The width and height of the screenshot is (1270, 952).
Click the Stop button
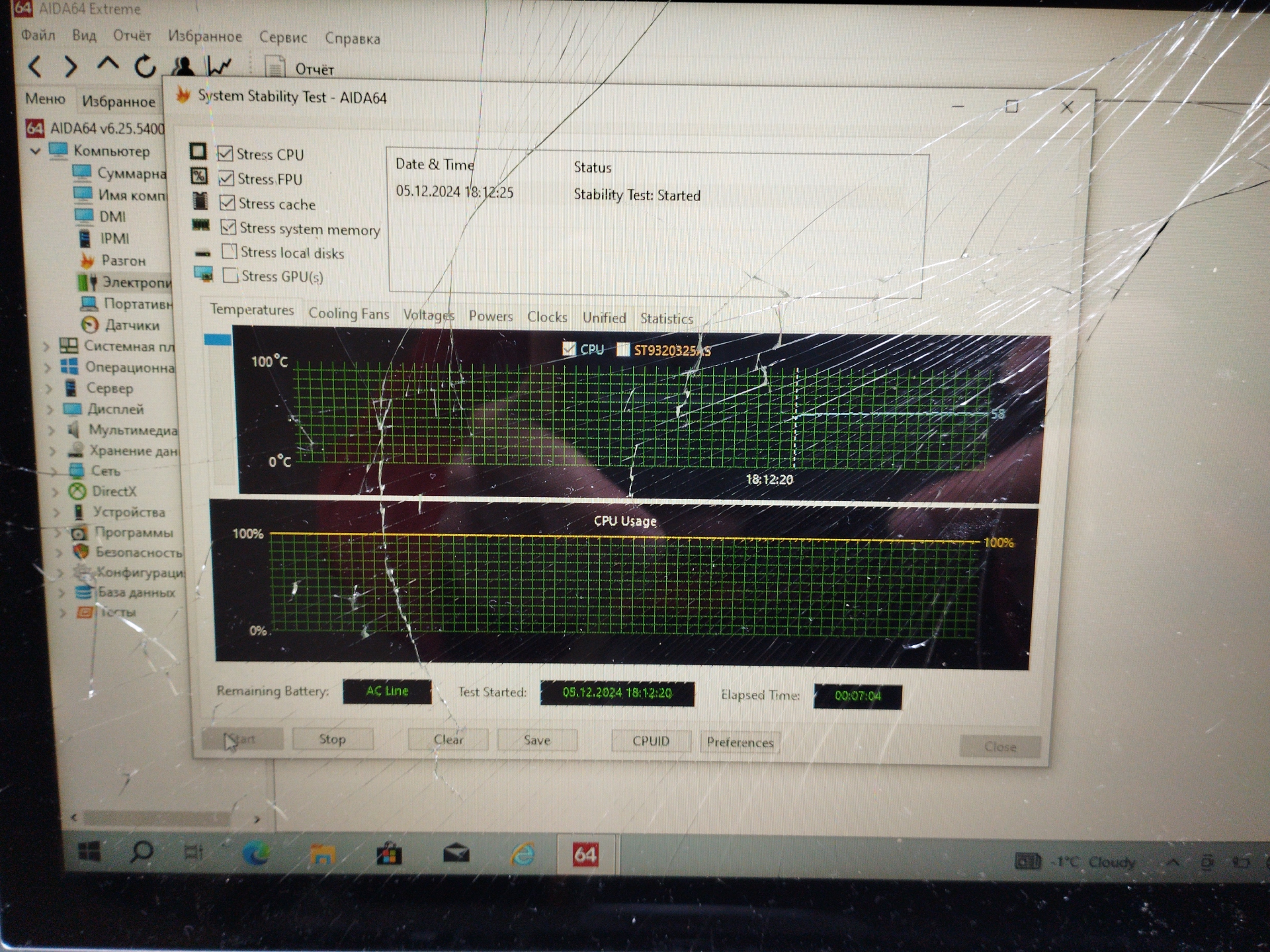tap(333, 739)
